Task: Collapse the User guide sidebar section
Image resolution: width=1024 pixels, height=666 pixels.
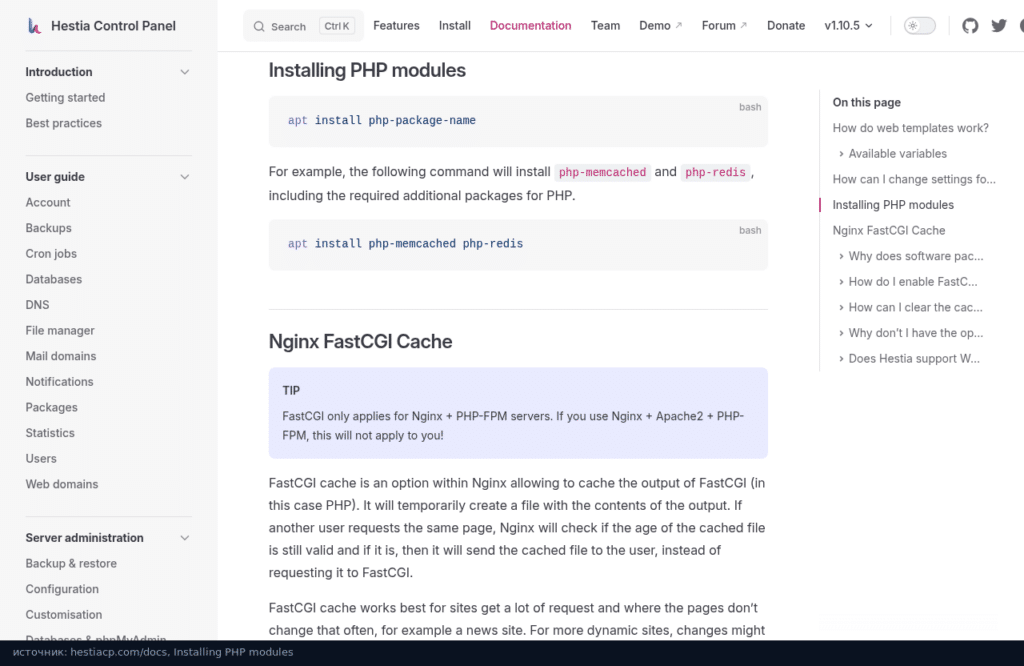Action: [x=185, y=177]
